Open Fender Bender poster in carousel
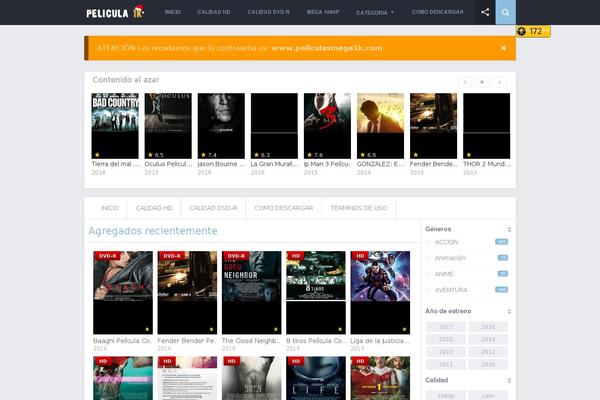600x400 pixels. pyautogui.click(x=434, y=126)
